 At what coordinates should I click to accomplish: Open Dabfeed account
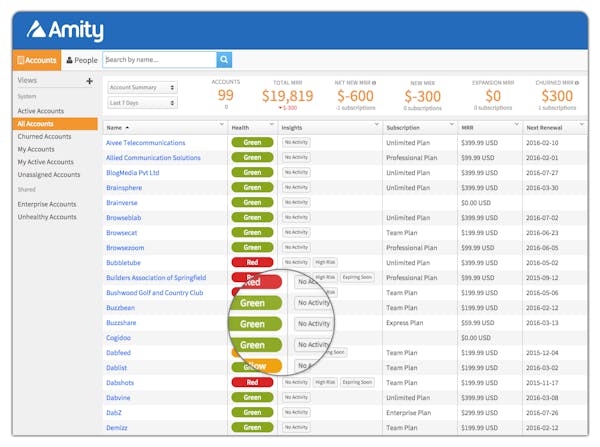[118, 353]
